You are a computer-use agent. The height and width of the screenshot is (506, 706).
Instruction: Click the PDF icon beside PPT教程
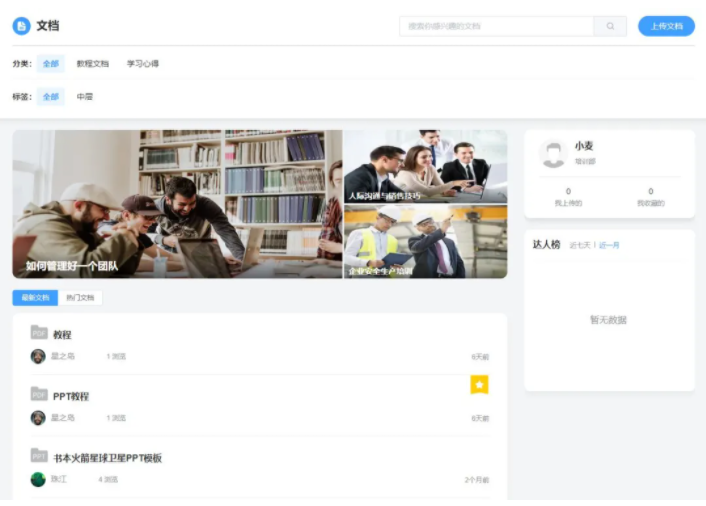pos(39,394)
